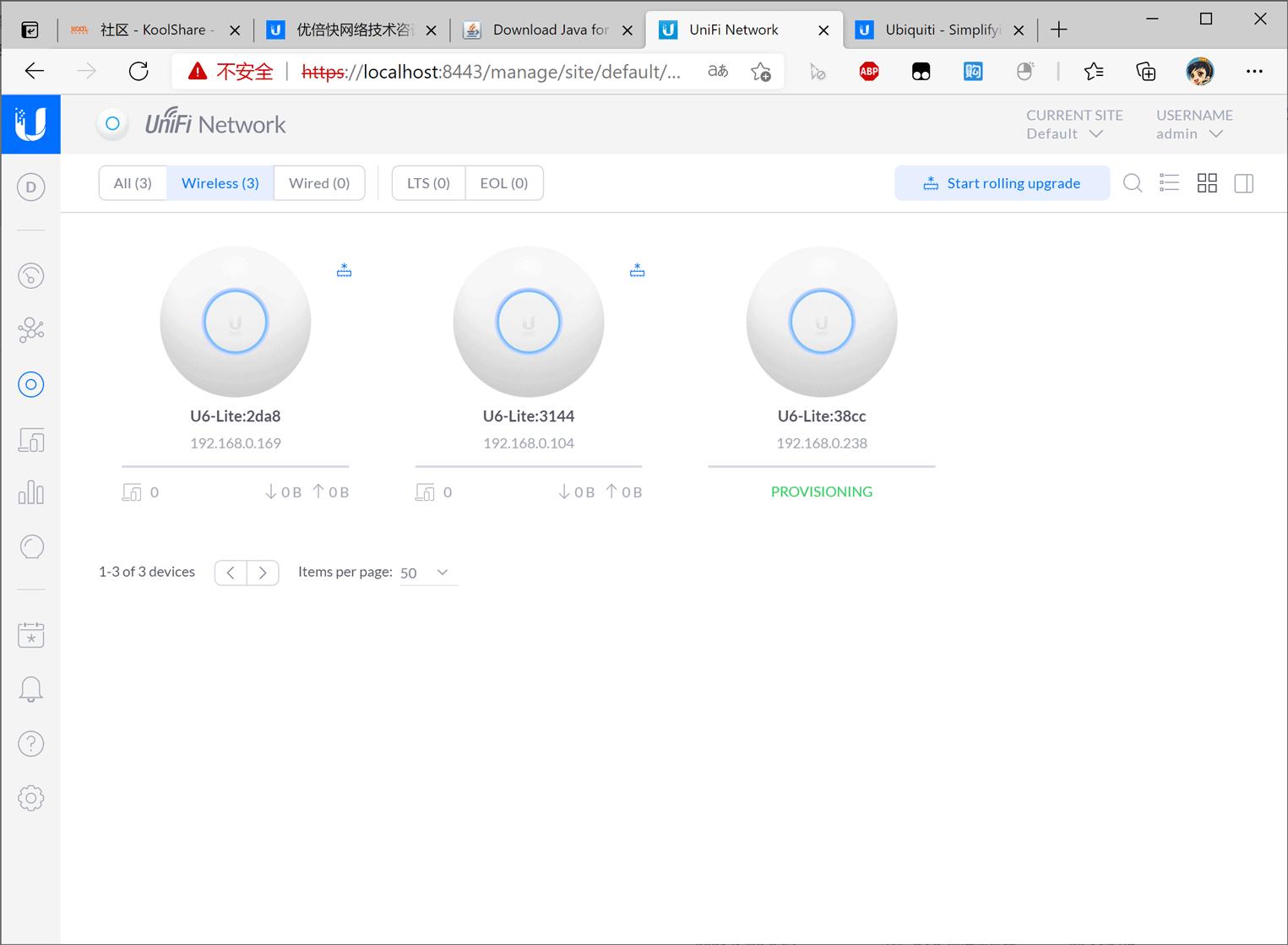Click the search magnifier in the toolbar
1288x945 pixels.
click(1133, 182)
